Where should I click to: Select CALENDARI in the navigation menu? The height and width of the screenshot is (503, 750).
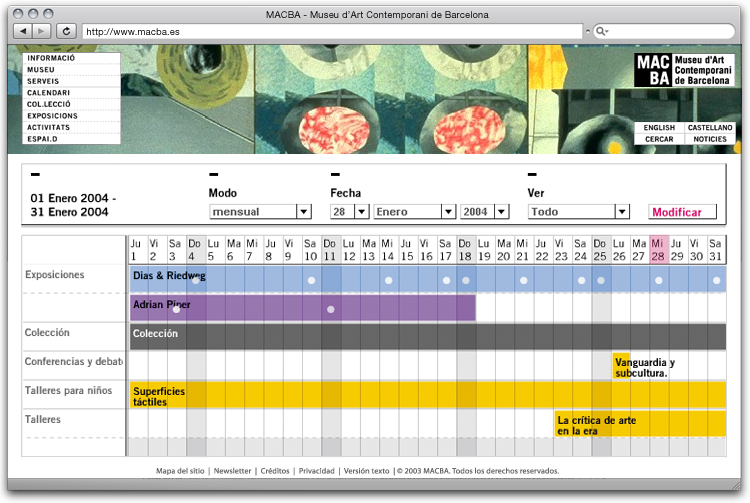(49, 93)
